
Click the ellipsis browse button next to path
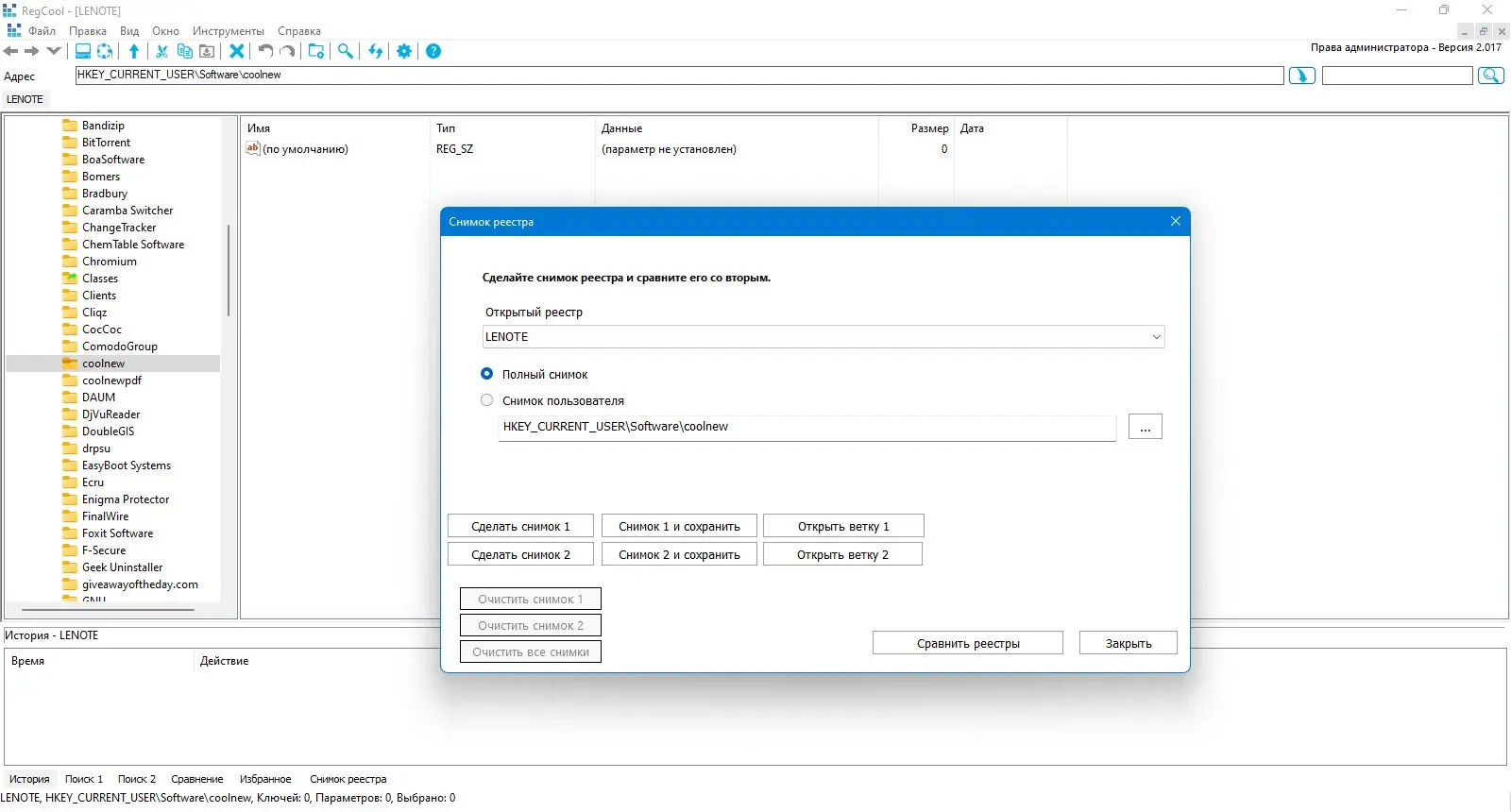1145,427
